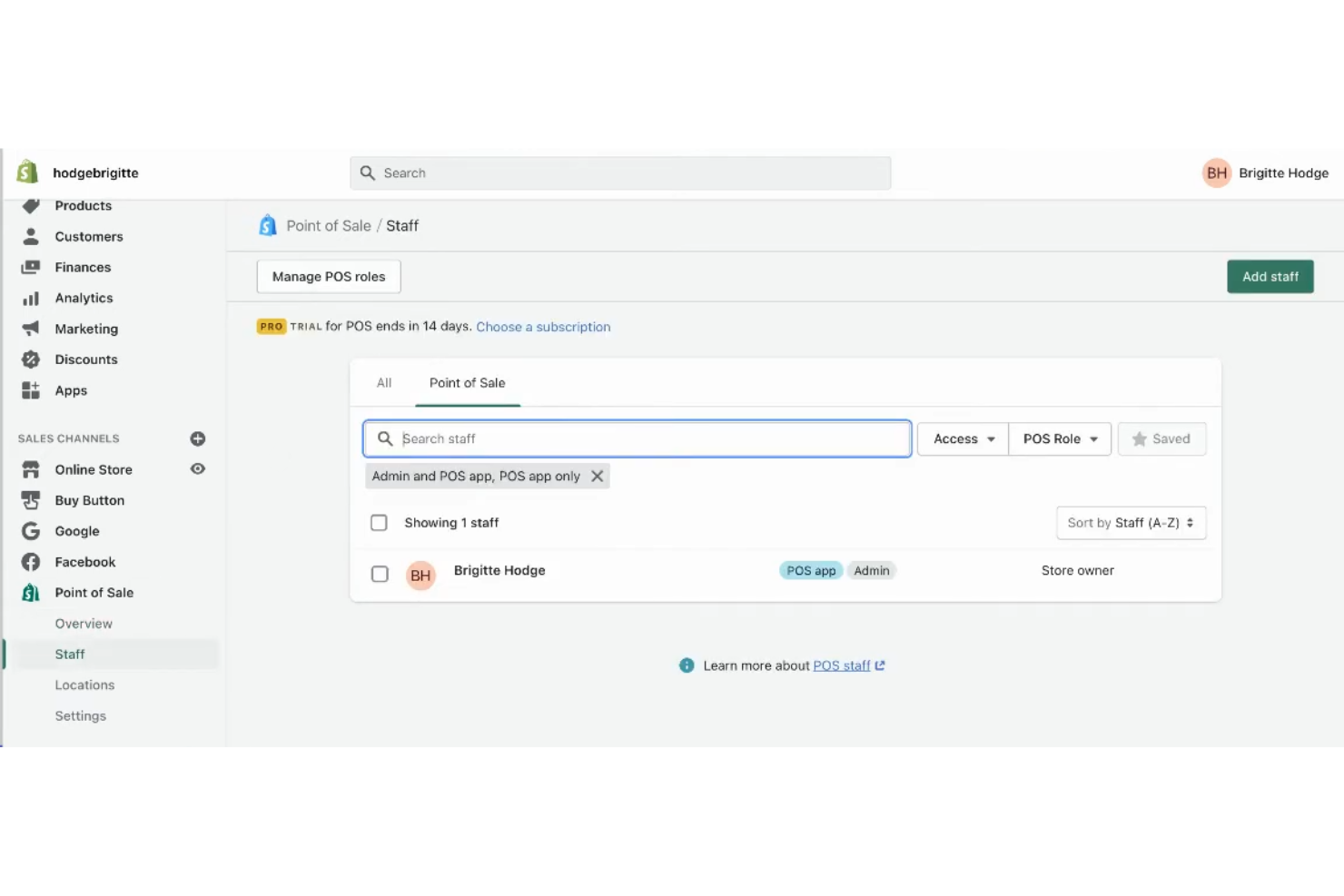Switch to the All tab
Viewport: 1344px width, 896px height.
point(384,383)
